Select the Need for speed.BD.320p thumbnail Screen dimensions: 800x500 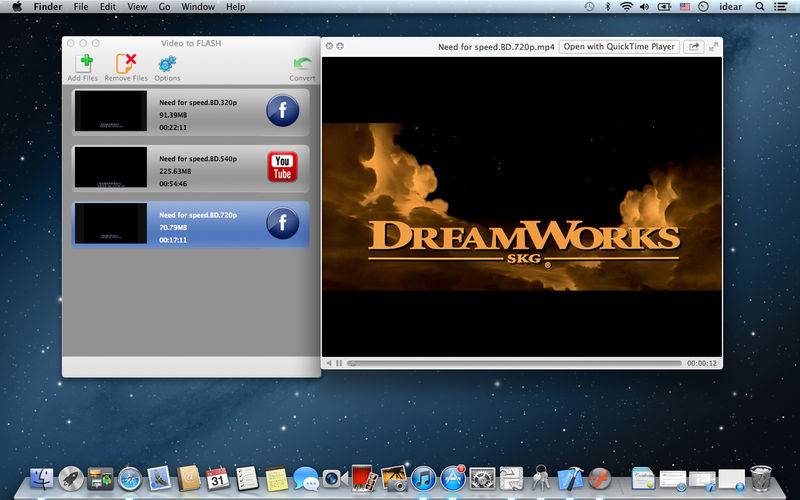(111, 111)
